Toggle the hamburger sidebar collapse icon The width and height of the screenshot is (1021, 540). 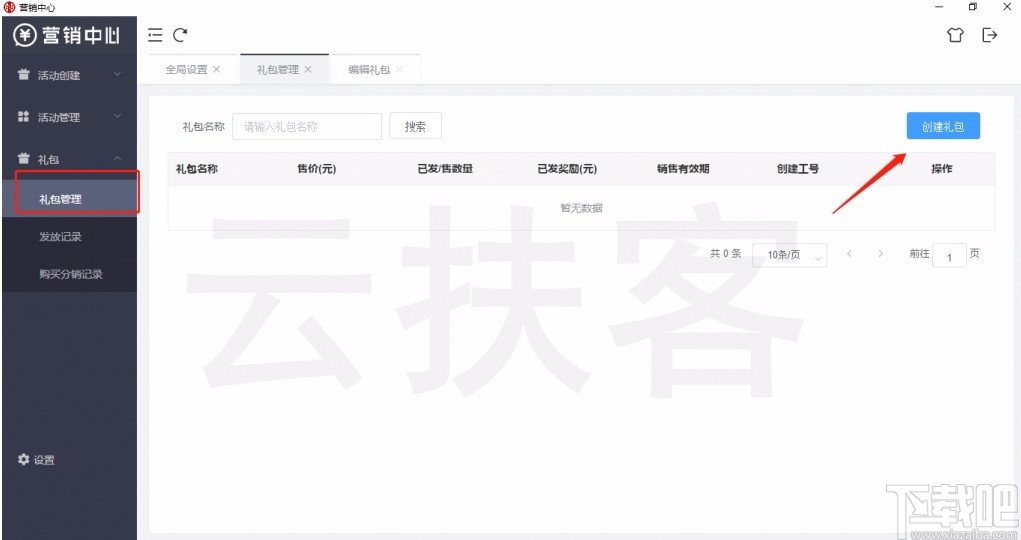(x=155, y=35)
